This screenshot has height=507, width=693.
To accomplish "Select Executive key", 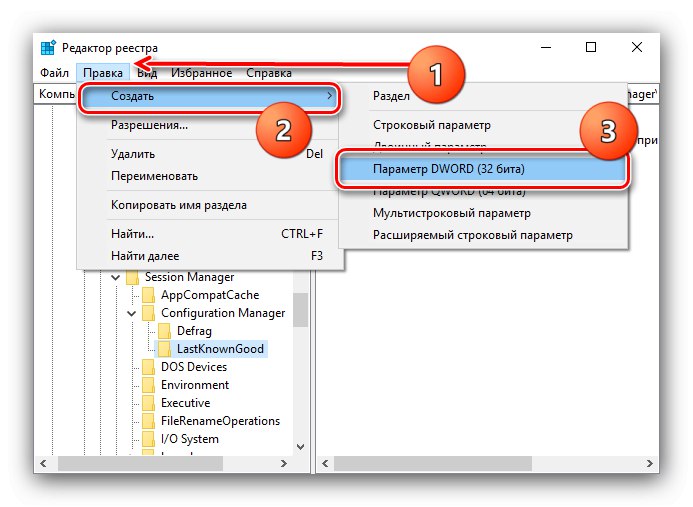I will point(185,403).
